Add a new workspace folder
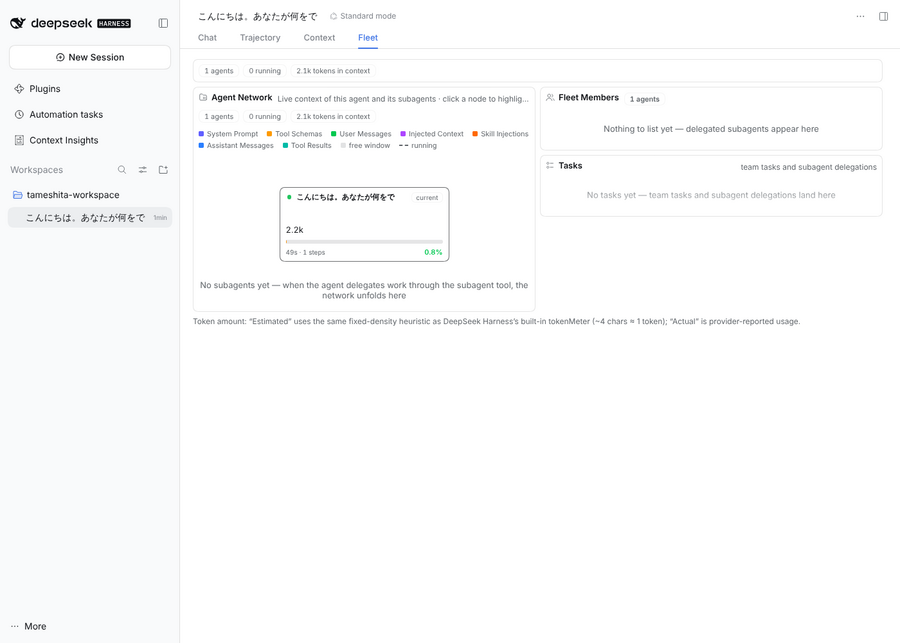This screenshot has width=900, height=643. tap(163, 169)
